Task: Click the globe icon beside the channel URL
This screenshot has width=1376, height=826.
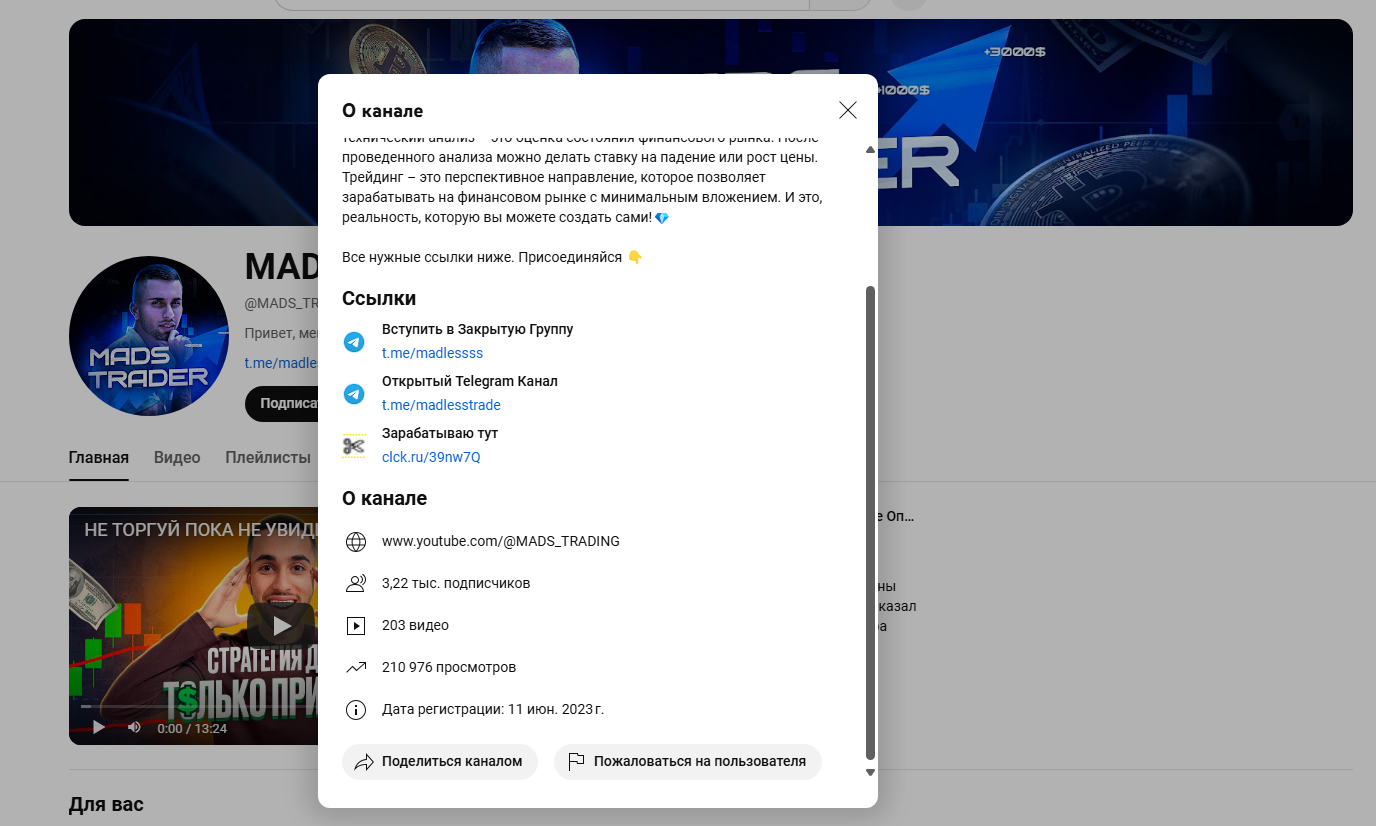Action: click(x=355, y=542)
